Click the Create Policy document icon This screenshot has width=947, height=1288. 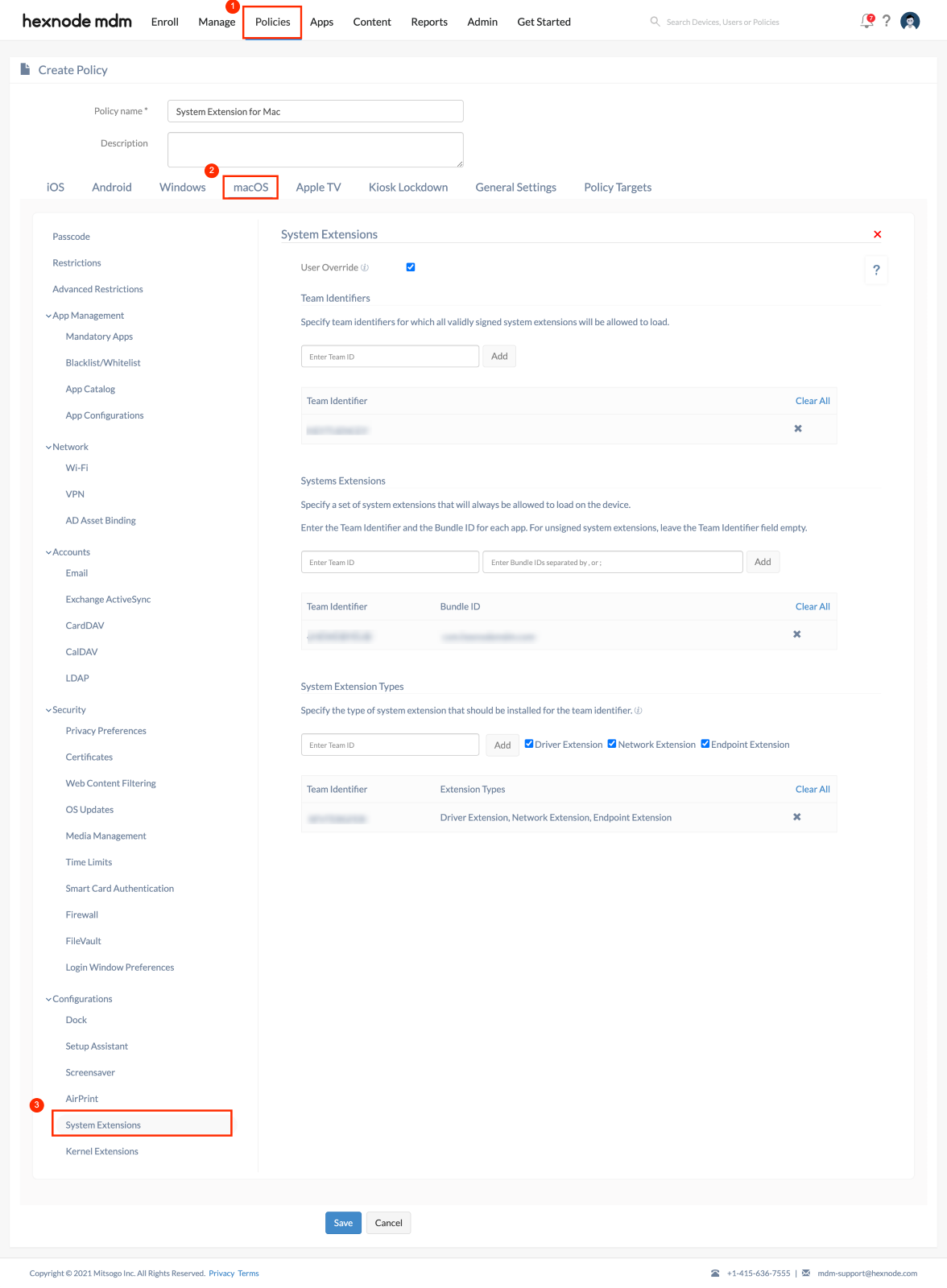[x=25, y=69]
